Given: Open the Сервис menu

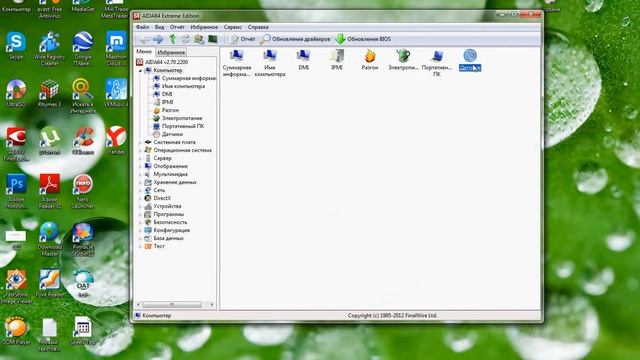Looking at the screenshot, I should (x=233, y=27).
